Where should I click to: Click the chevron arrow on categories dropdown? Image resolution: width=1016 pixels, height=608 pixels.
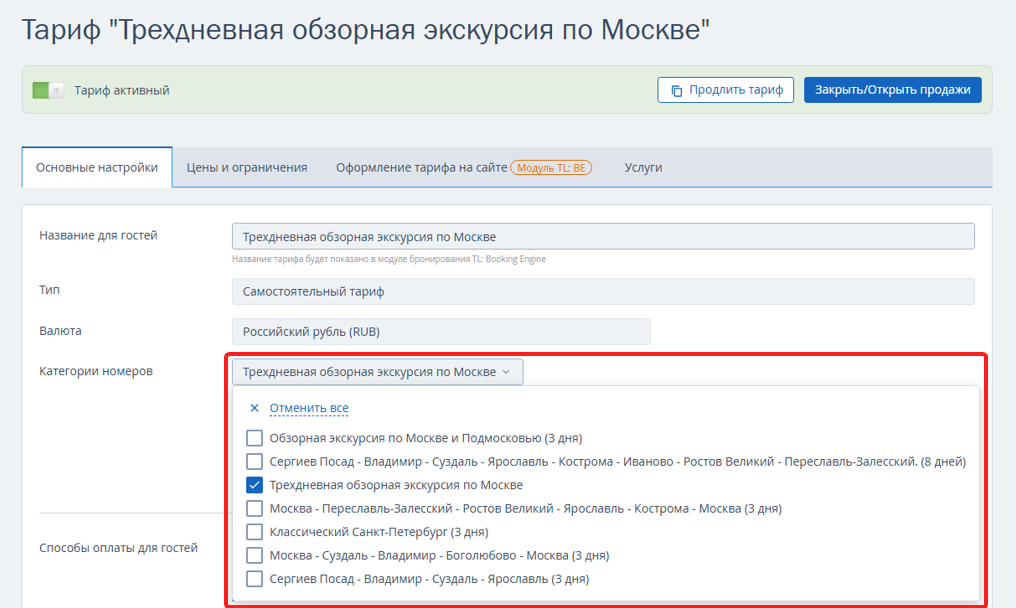(506, 372)
